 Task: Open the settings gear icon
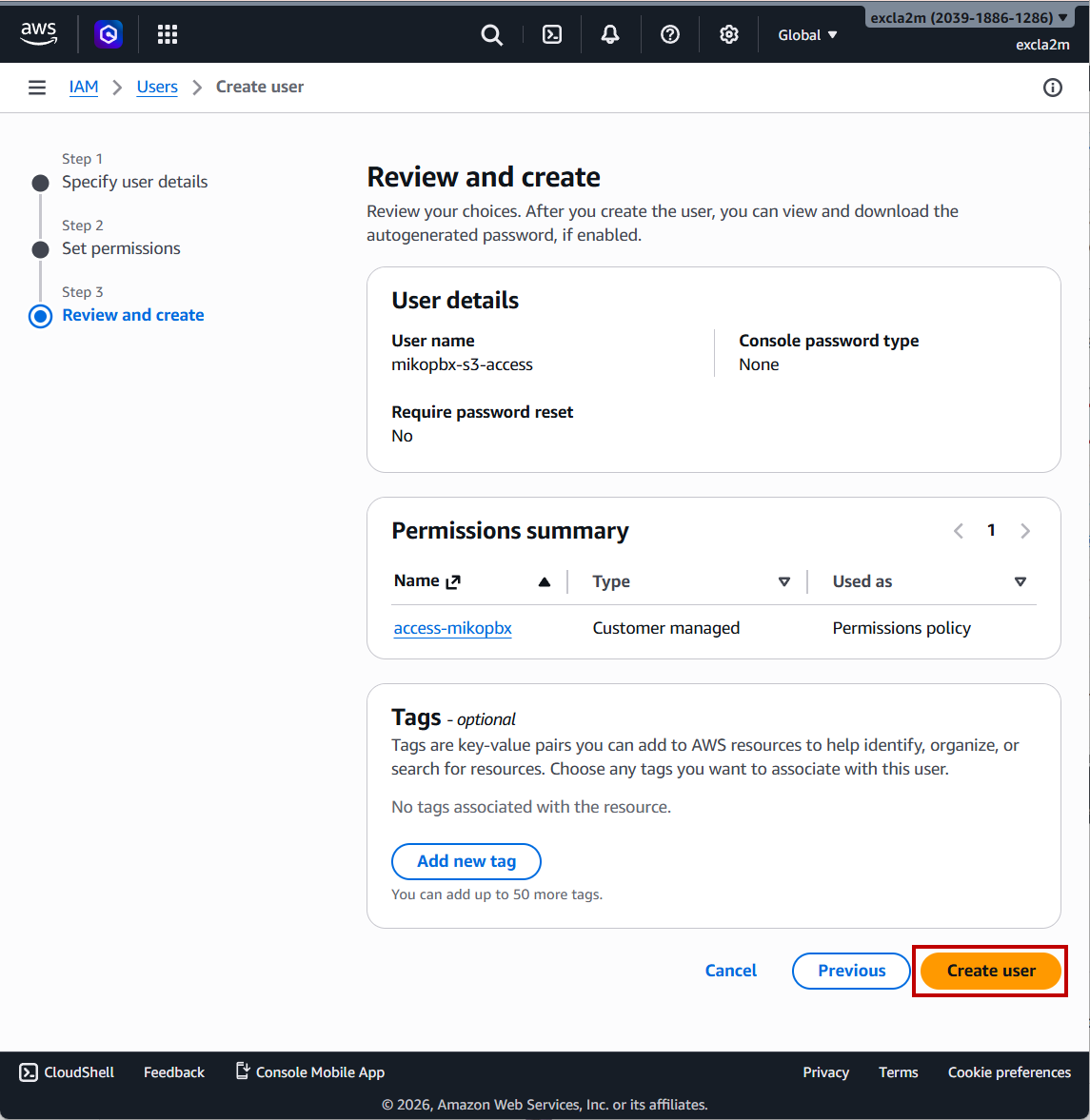(x=729, y=35)
